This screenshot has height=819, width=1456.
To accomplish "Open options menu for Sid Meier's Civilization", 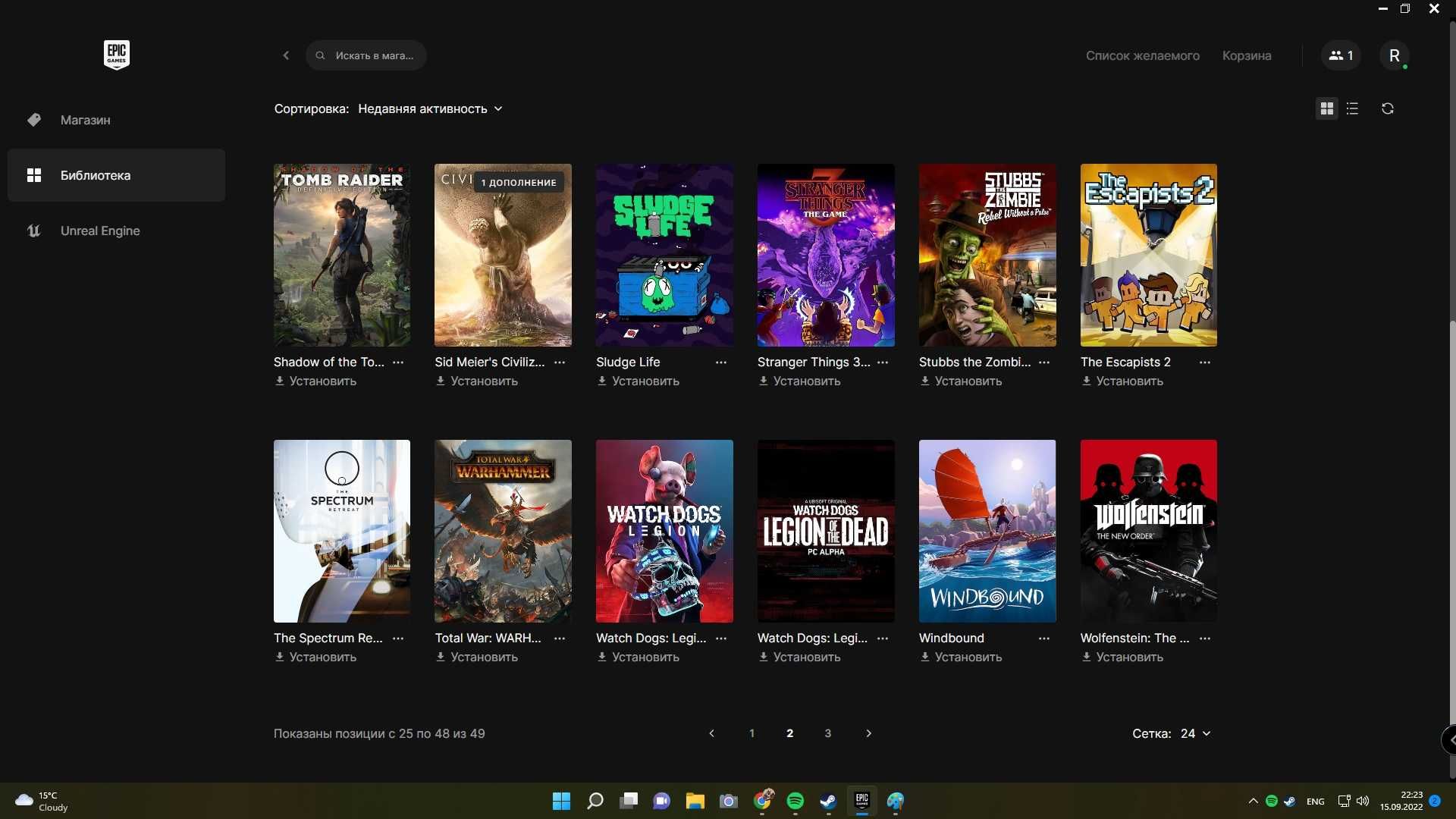I will pos(560,362).
